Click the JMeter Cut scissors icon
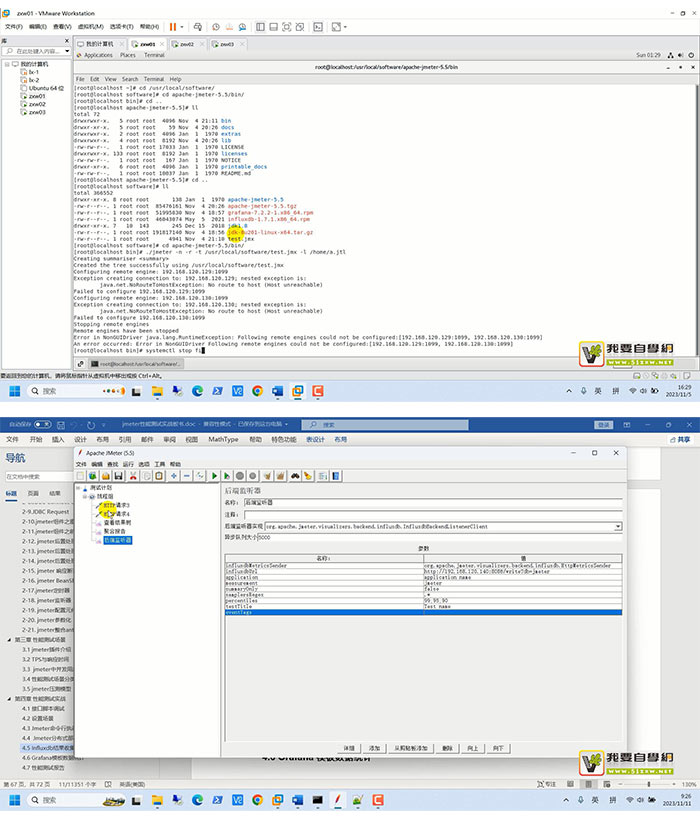This screenshot has width=700, height=818. [133, 476]
